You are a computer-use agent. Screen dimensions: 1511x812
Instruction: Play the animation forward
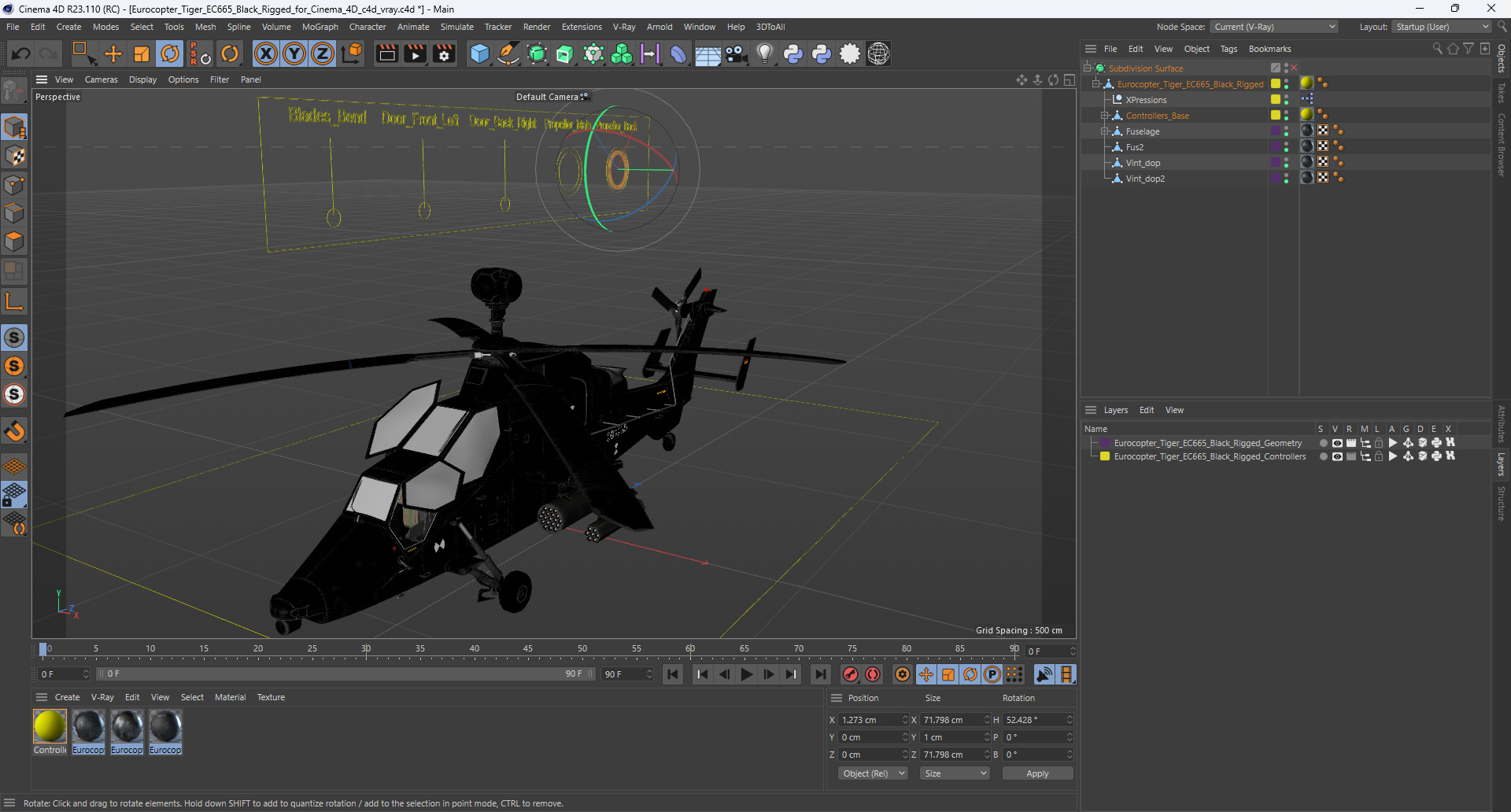click(747, 674)
